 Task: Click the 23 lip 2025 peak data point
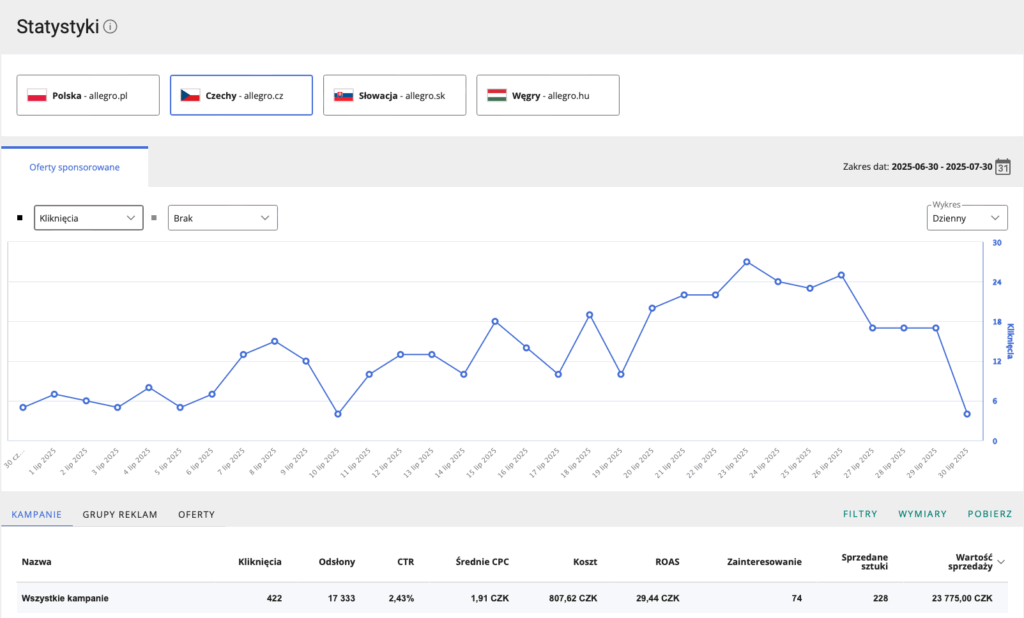(747, 262)
